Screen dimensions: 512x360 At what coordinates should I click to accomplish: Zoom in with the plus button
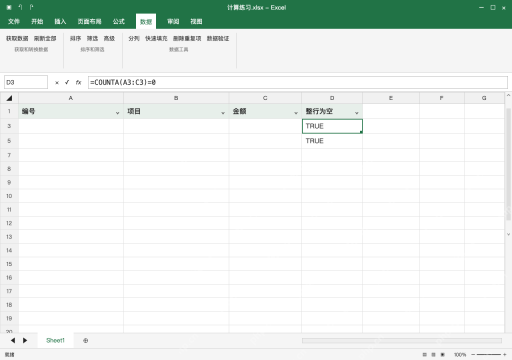tap(505, 355)
